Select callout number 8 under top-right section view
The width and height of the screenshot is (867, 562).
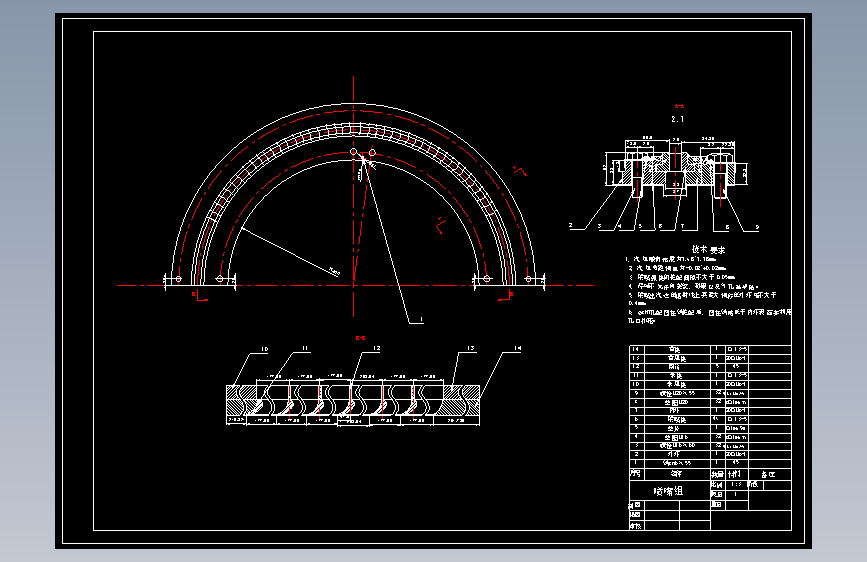(727, 227)
